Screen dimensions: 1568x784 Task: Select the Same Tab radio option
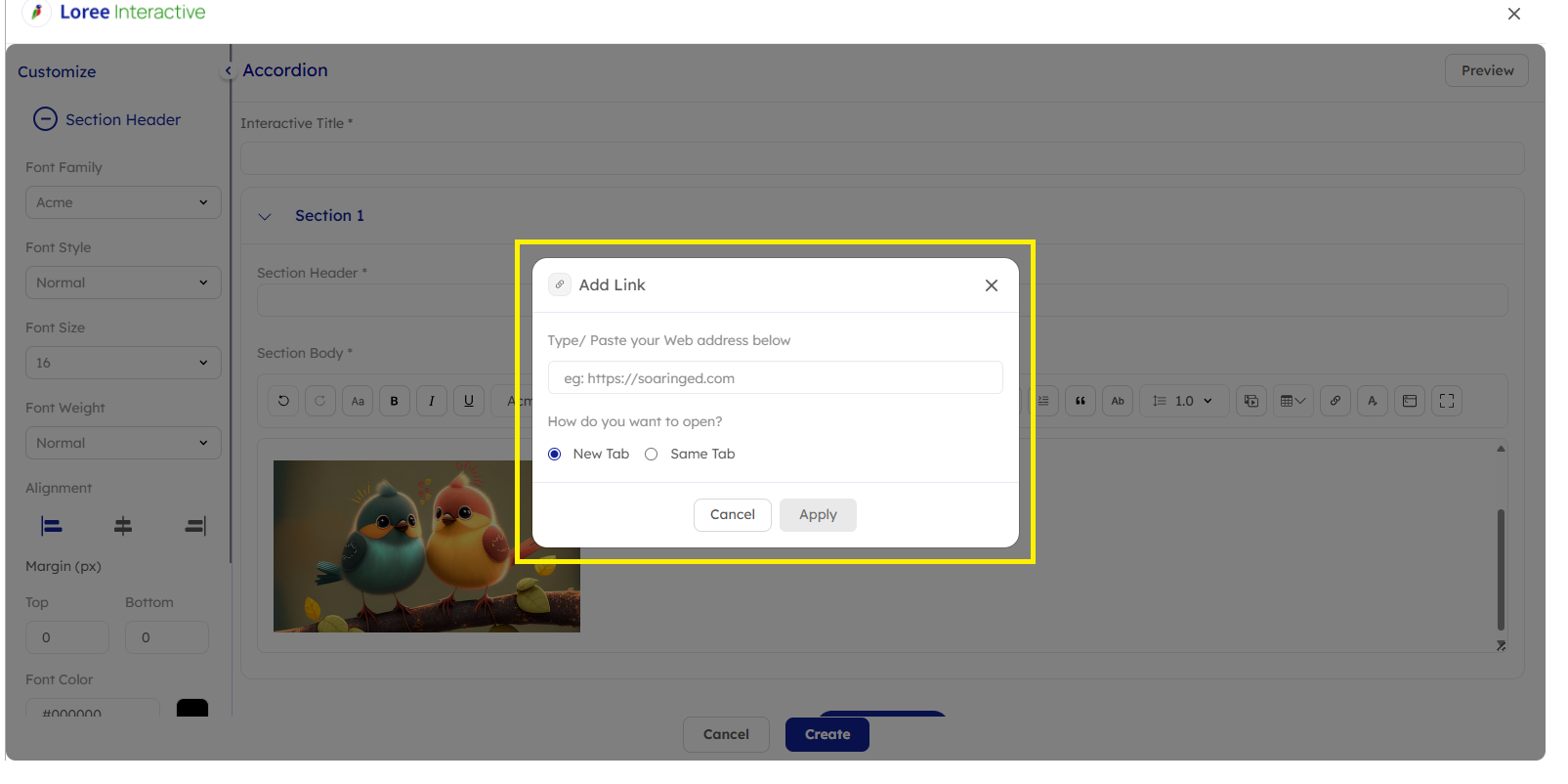(652, 455)
